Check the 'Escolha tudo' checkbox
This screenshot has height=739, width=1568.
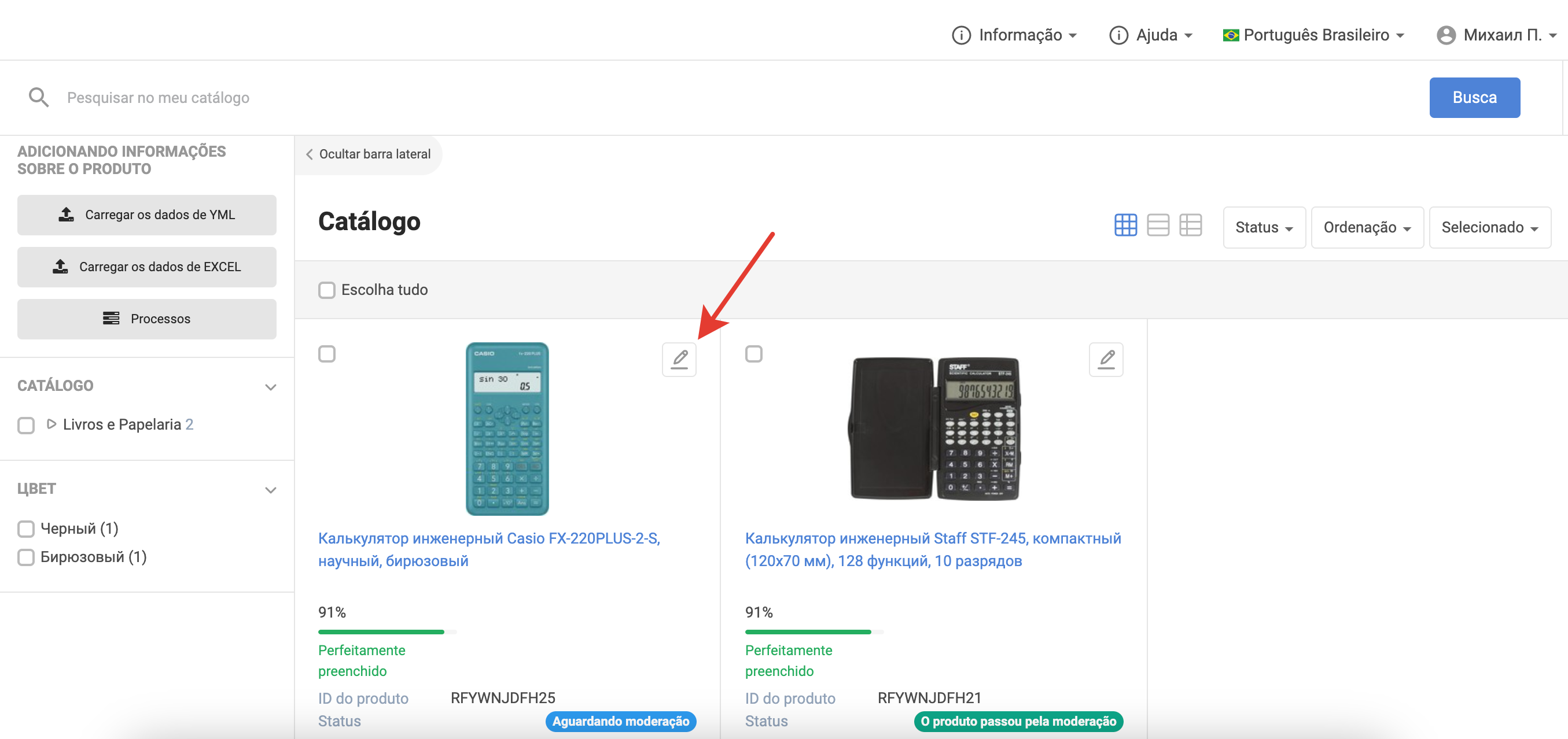pyautogui.click(x=327, y=290)
